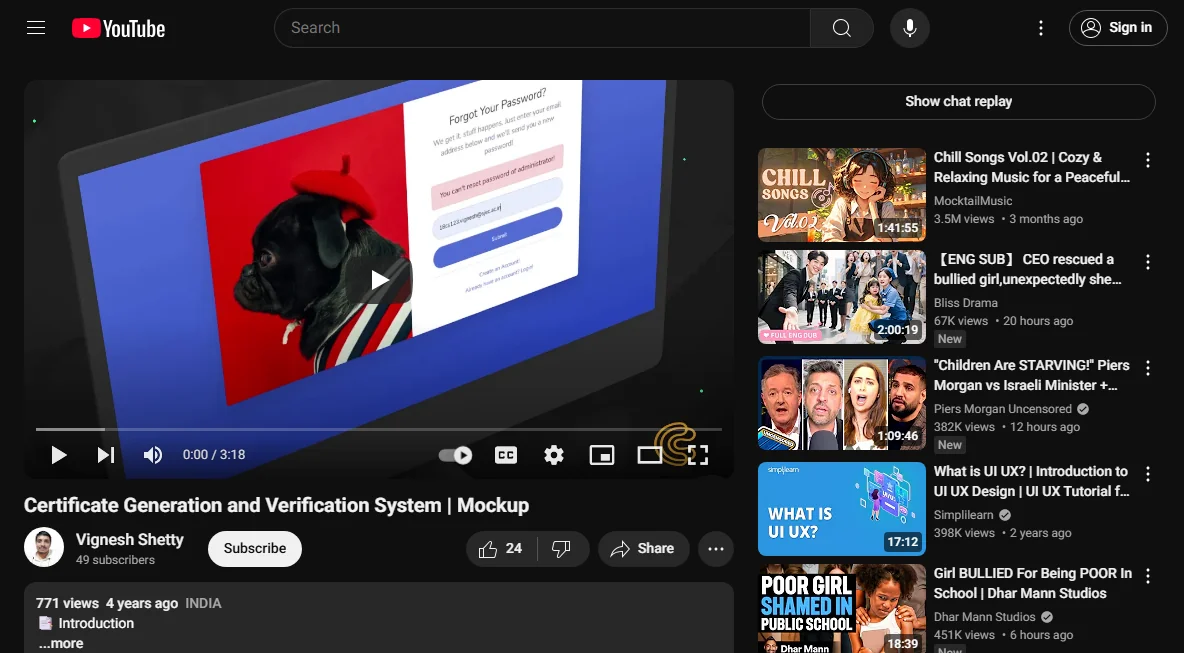Open the hamburger guide menu
Screen dimensions: 1184x653
[x=36, y=28]
